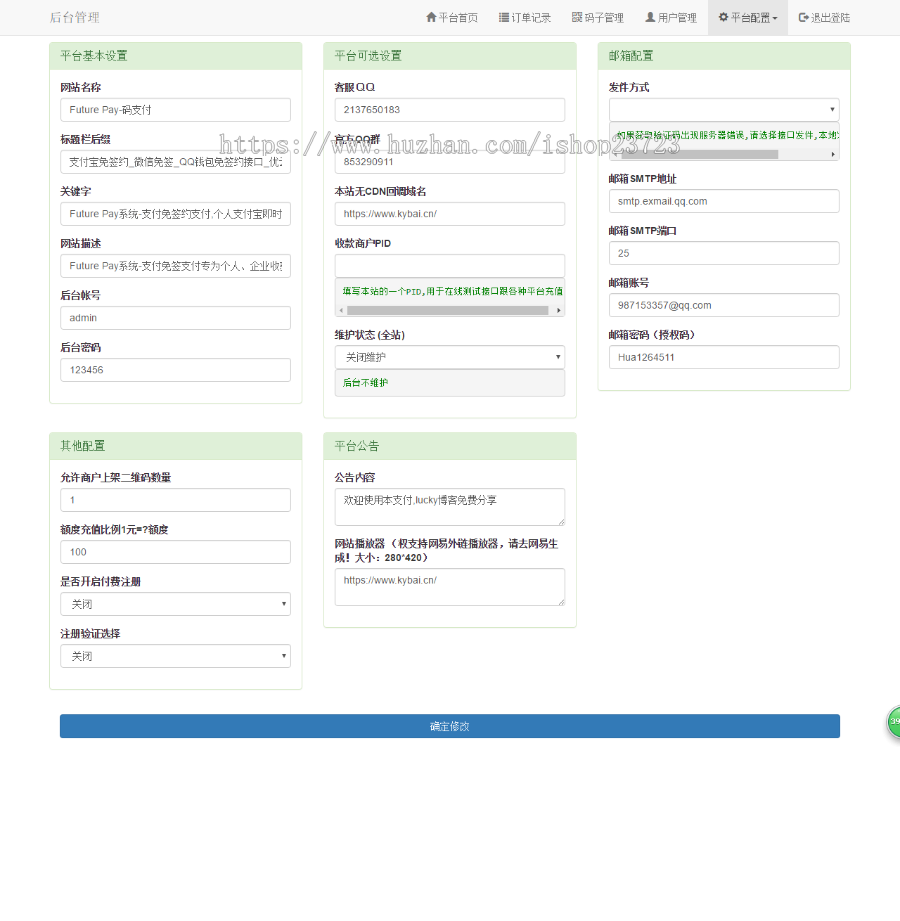Open the 用户管理 menu item
The width and height of the screenshot is (900, 921).
[671, 18]
